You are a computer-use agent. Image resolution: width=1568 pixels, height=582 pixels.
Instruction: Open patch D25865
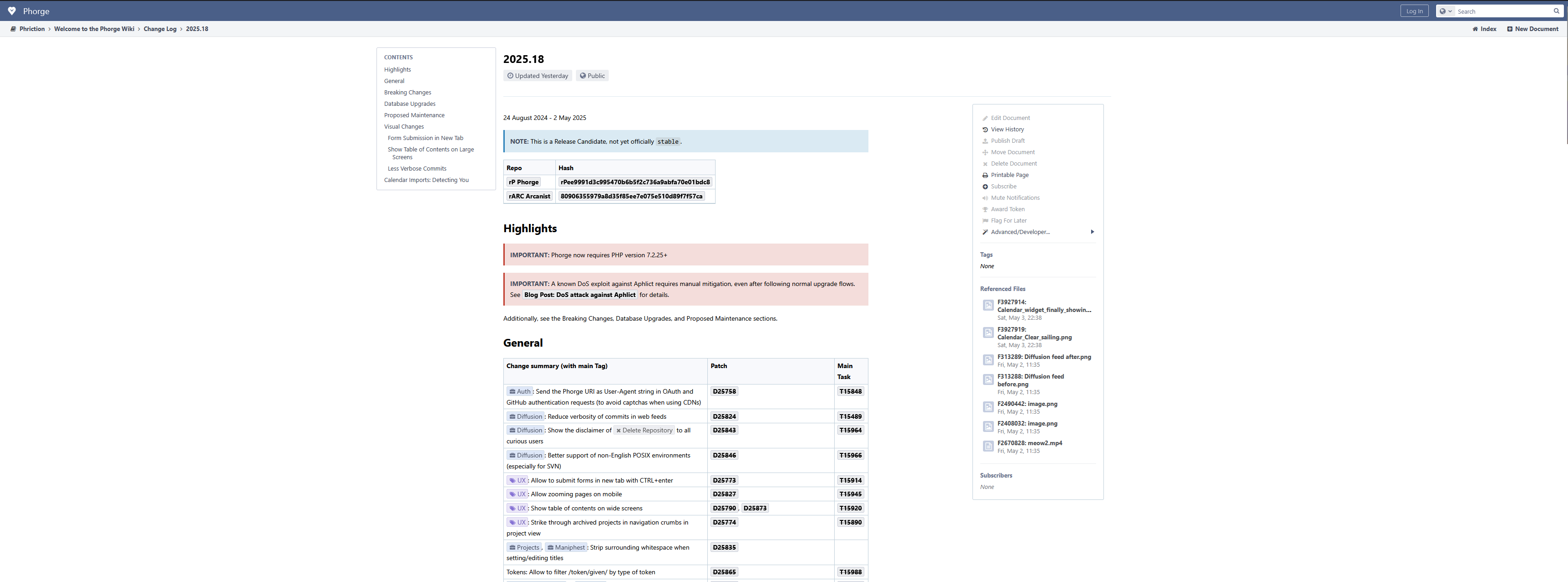tap(724, 572)
